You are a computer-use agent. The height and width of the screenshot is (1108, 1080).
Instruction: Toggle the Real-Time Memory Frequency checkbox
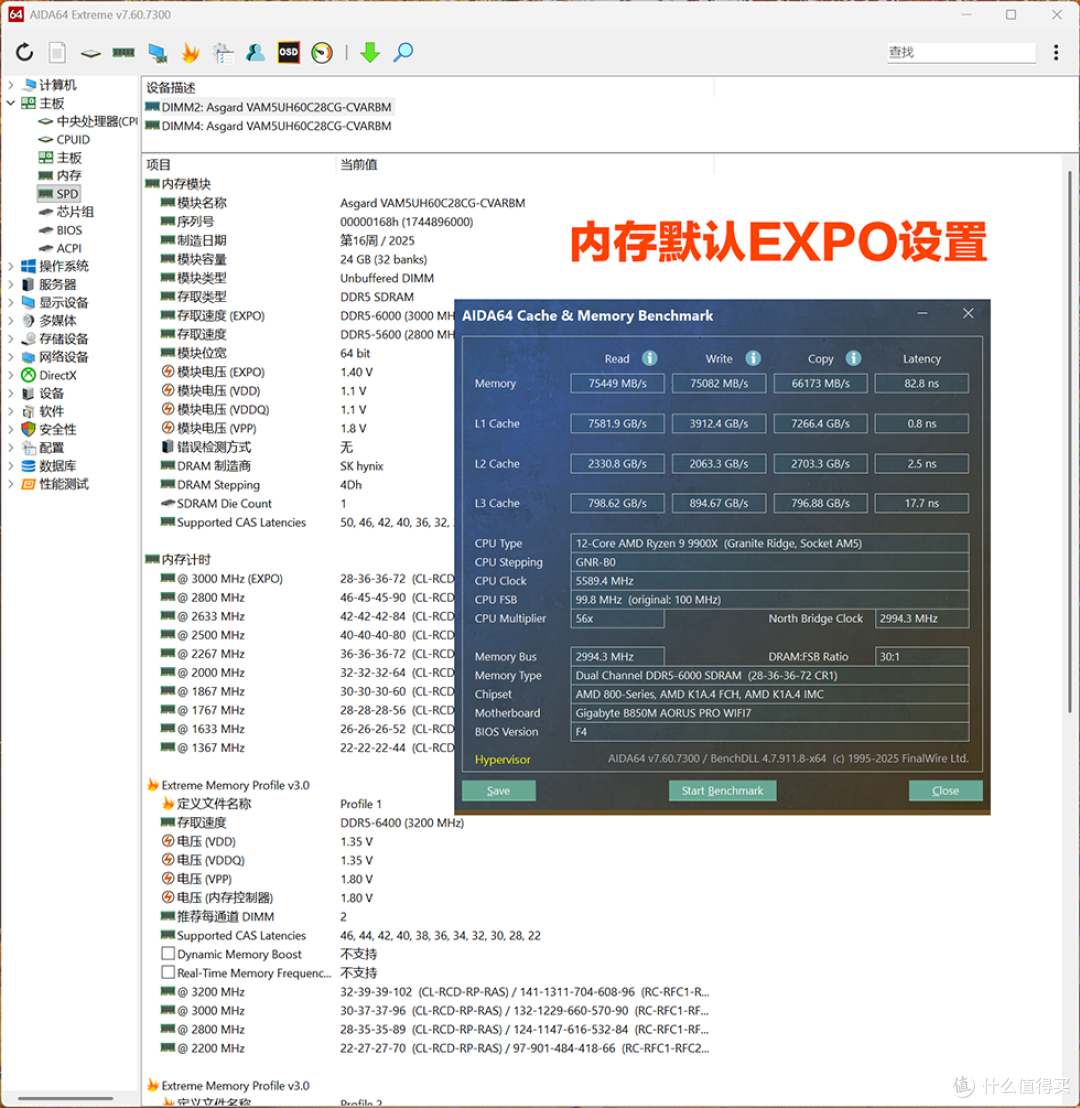tap(168, 972)
